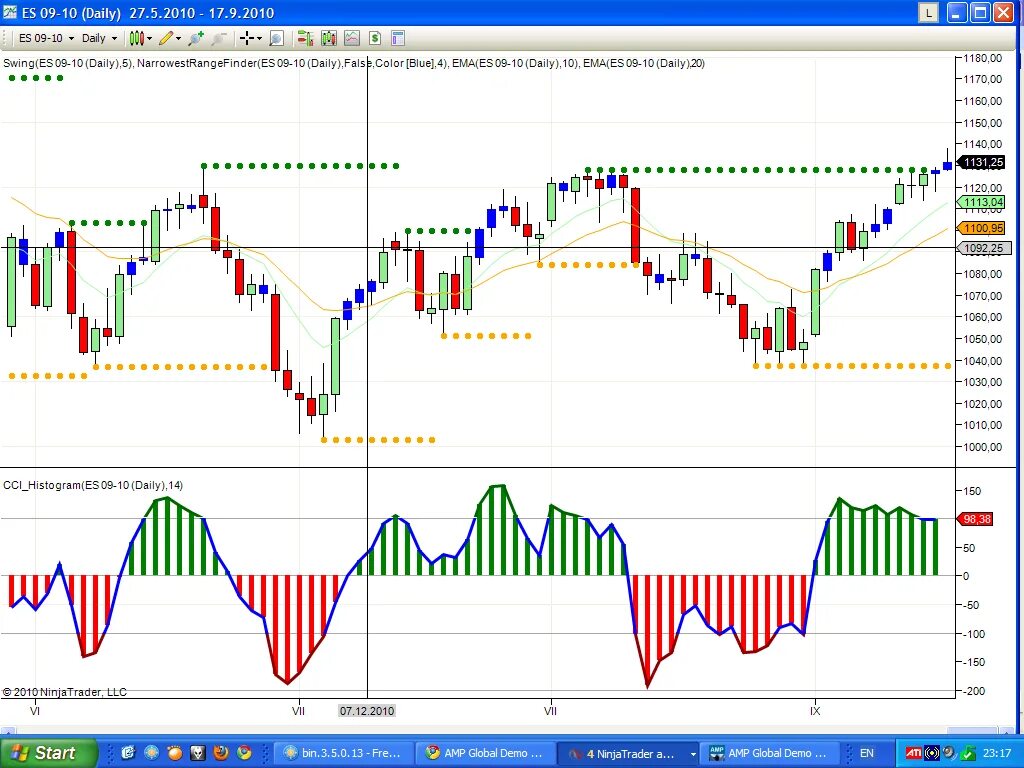Viewport: 1024px width, 768px height.
Task: Click the 1000,00 price axis label
Action: (983, 447)
